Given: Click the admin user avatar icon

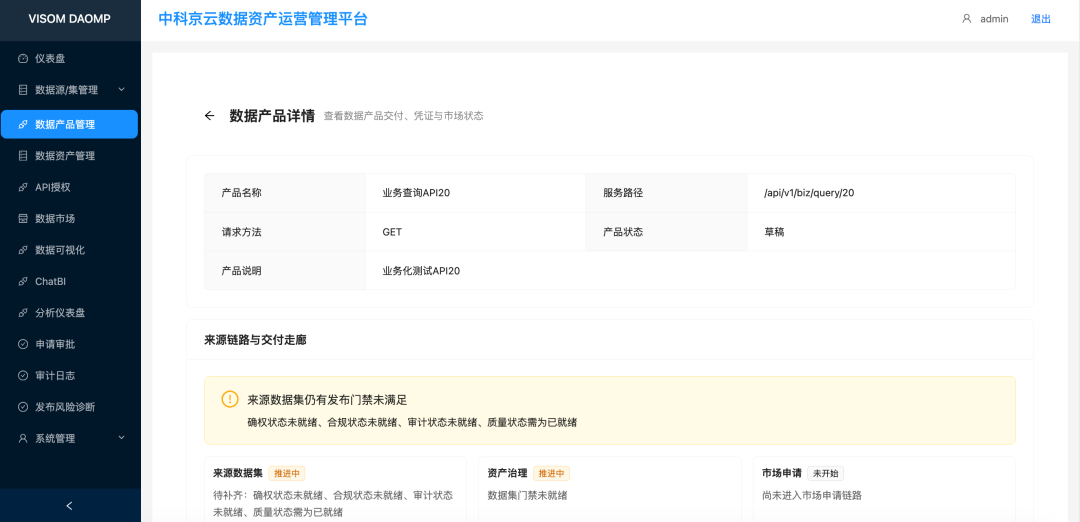Looking at the screenshot, I should (x=966, y=19).
